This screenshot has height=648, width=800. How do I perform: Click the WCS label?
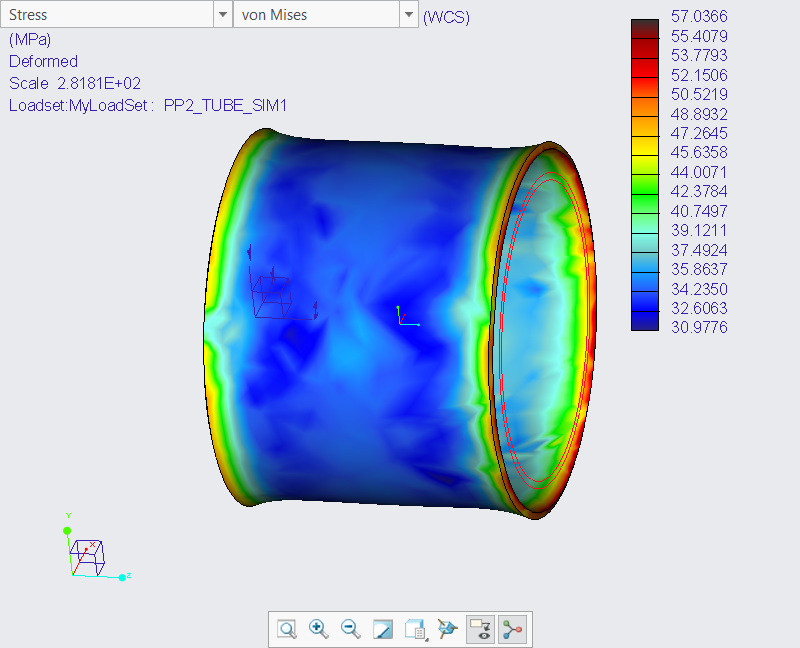[446, 16]
